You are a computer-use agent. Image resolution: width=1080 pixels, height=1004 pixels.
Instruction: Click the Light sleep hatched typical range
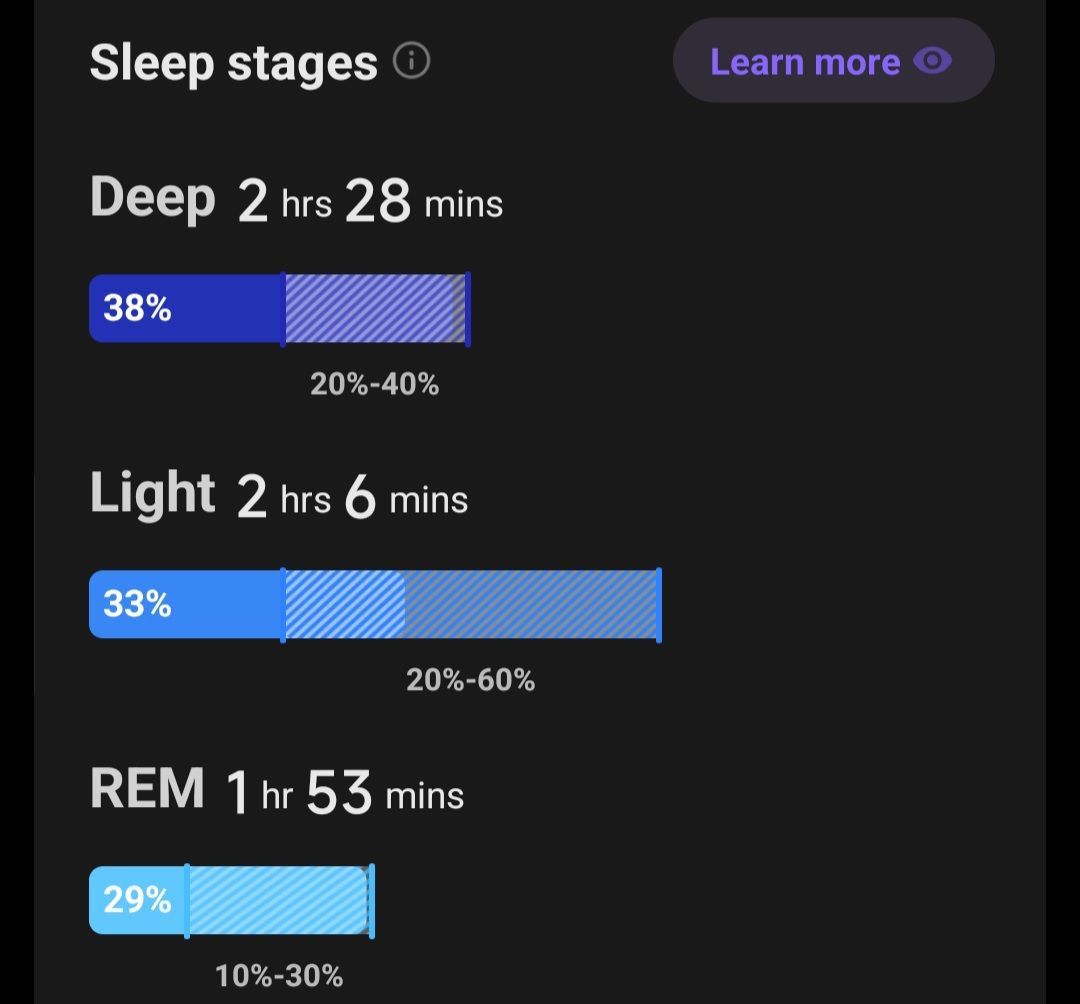point(470,604)
